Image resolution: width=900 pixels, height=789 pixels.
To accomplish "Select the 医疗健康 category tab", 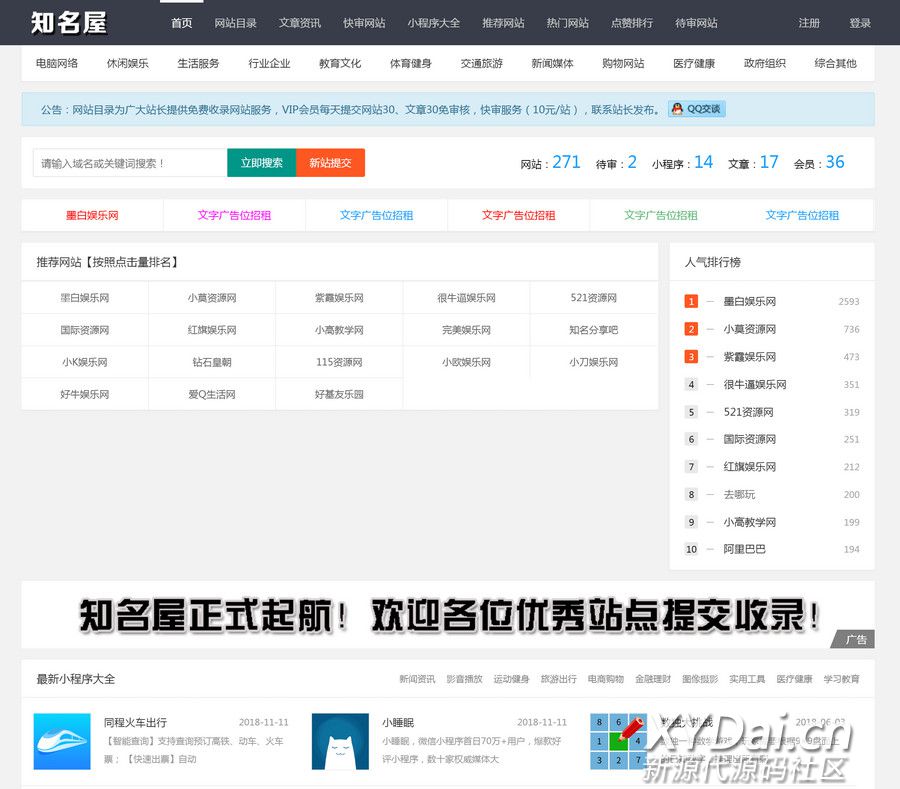I will (694, 63).
